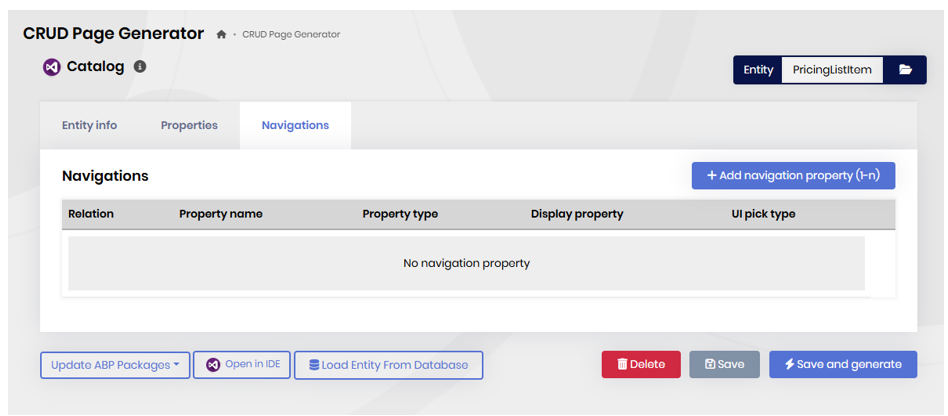Image resolution: width=948 pixels, height=416 pixels.
Task: Click the Property name column header
Action: (x=220, y=214)
